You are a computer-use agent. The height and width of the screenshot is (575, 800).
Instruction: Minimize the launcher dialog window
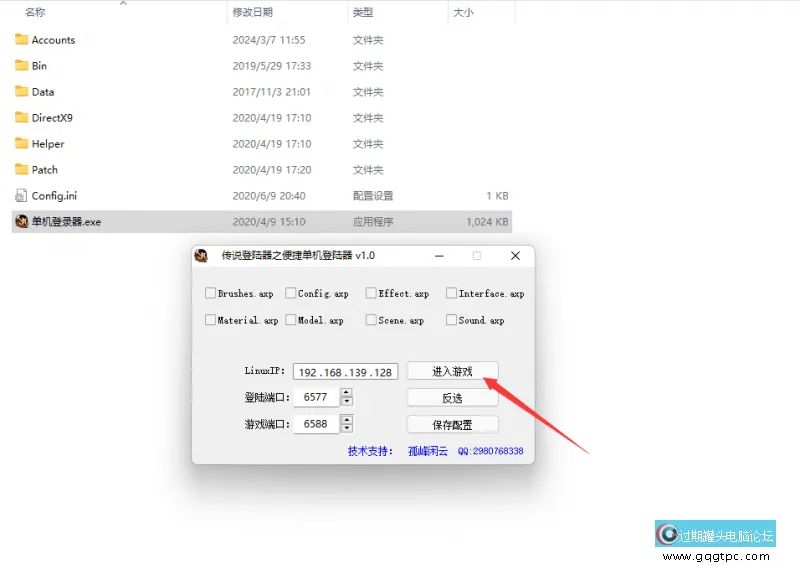point(439,256)
